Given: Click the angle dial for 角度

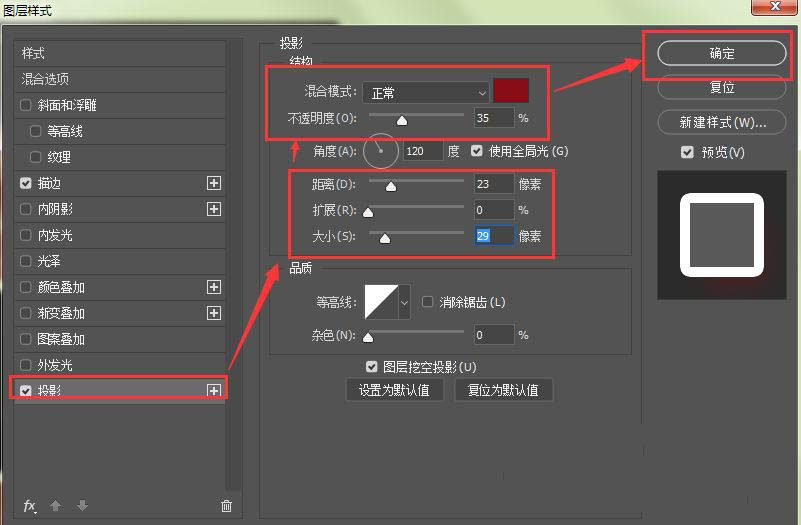Looking at the screenshot, I should coord(381,151).
